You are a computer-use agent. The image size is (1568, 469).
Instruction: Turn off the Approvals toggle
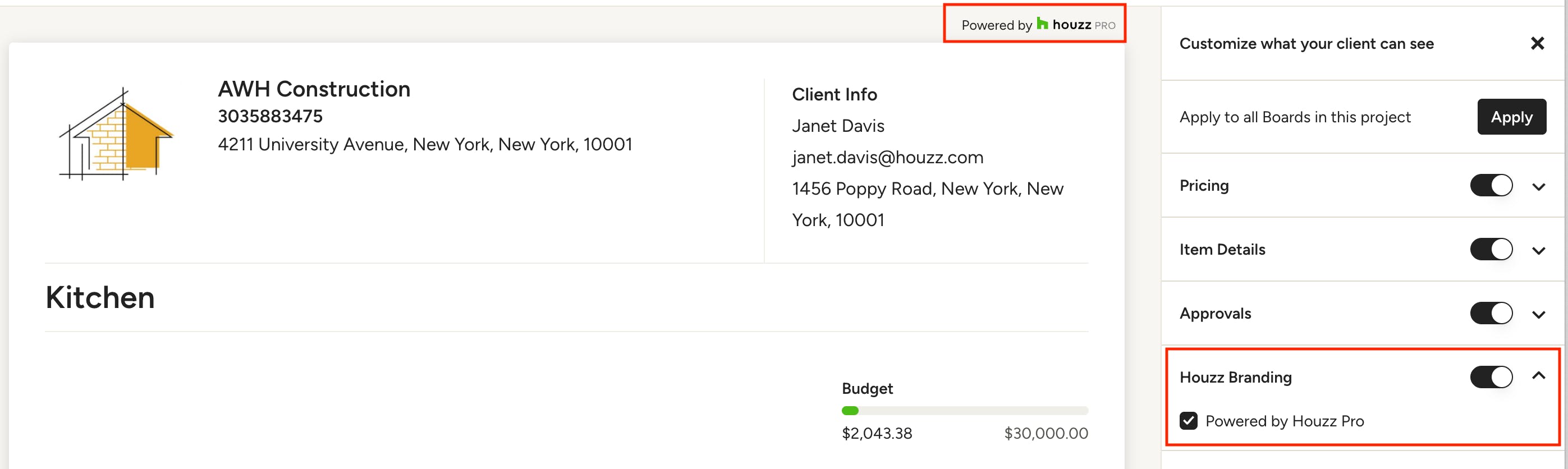click(1491, 313)
